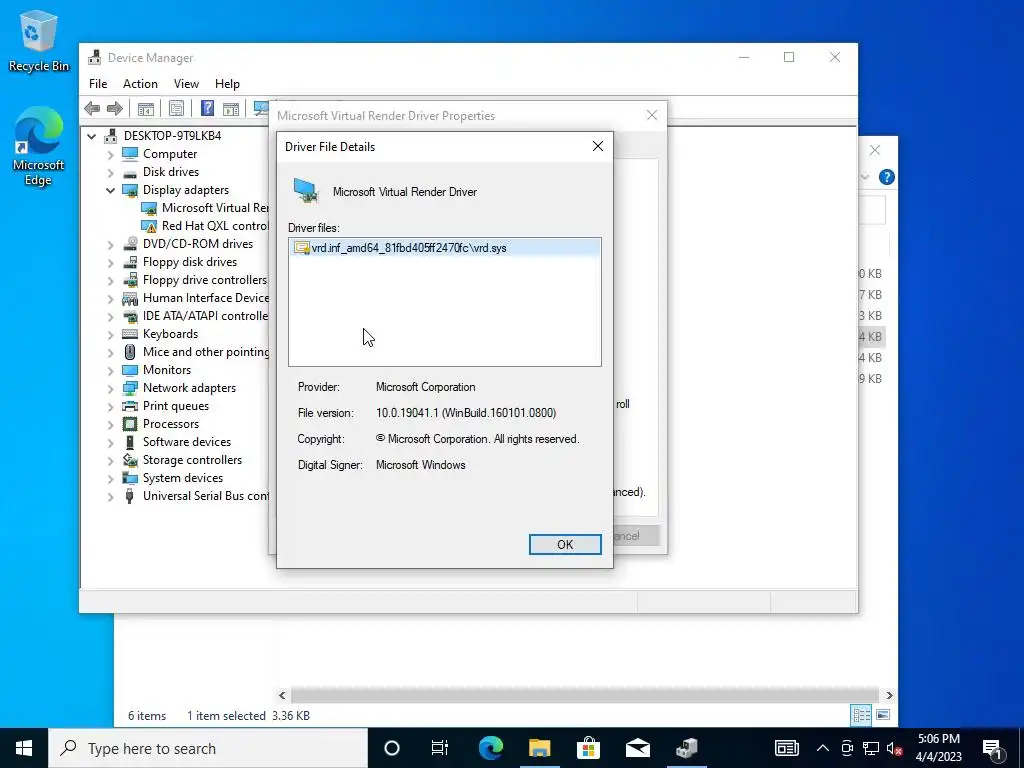Screen dimensions: 1024x768
Task: Click the blue help icon in the Explorer window
Action: 886,177
